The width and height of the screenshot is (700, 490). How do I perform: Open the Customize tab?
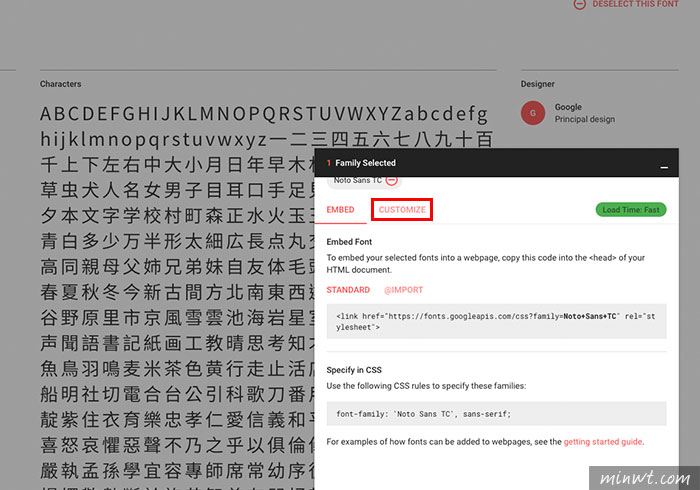(x=402, y=210)
